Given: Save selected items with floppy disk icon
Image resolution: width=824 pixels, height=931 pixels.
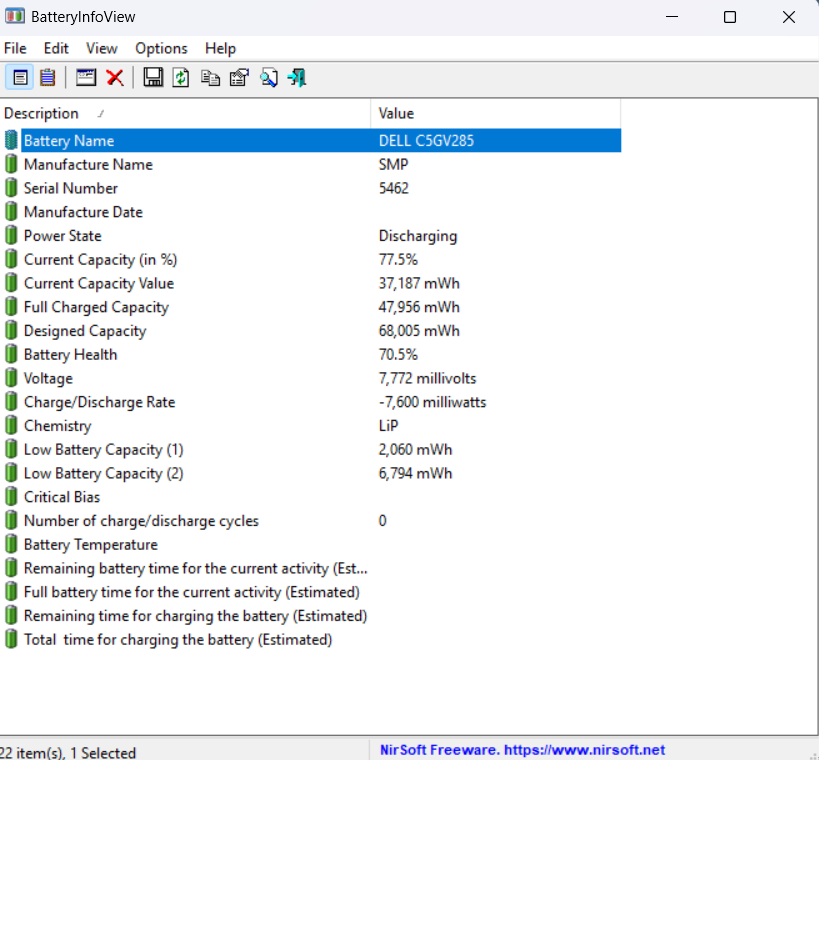Looking at the screenshot, I should [x=153, y=78].
